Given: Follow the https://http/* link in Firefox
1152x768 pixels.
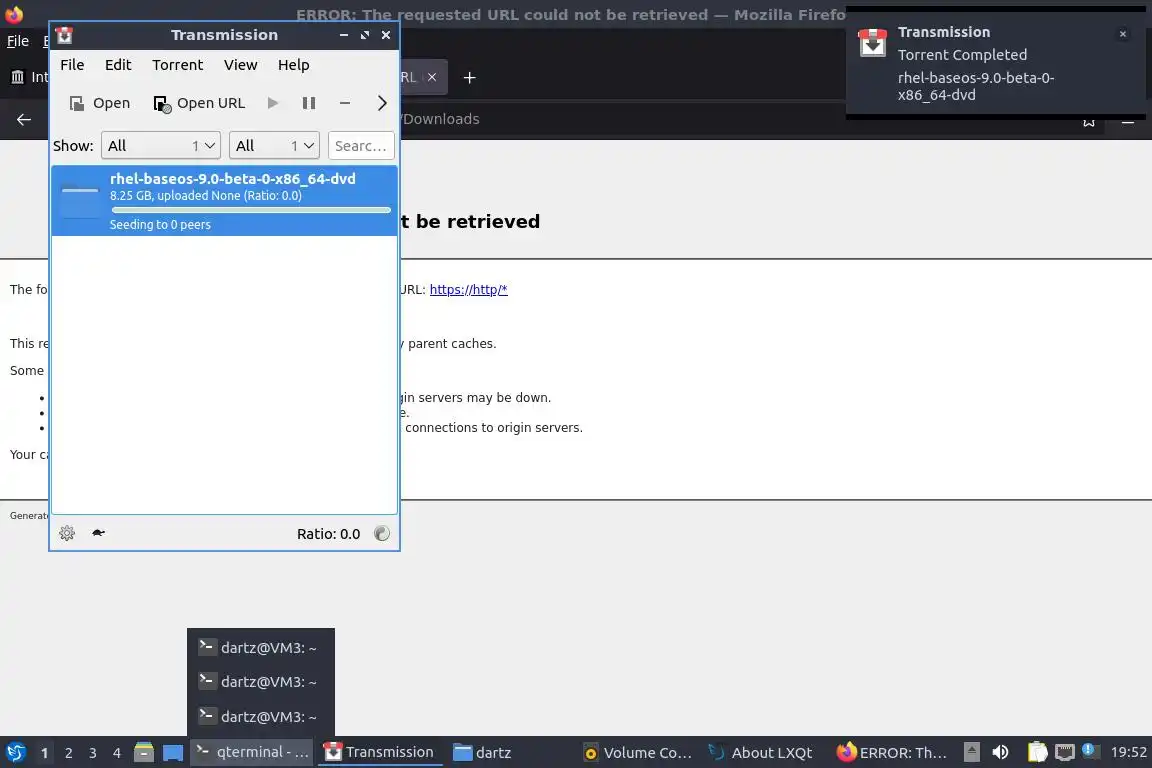Looking at the screenshot, I should [468, 290].
